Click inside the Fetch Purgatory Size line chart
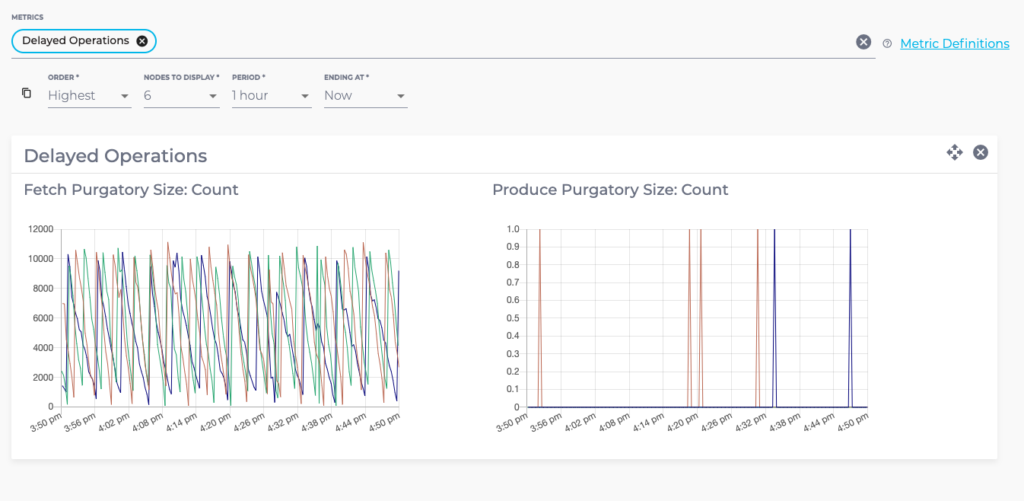This screenshot has height=501, width=1024. pyautogui.click(x=230, y=318)
